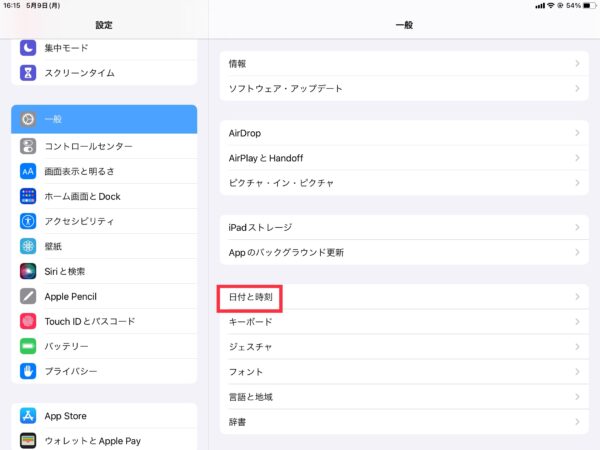The image size is (600, 450).
Task: Open プライバシー settings
Action: pyautogui.click(x=104, y=371)
